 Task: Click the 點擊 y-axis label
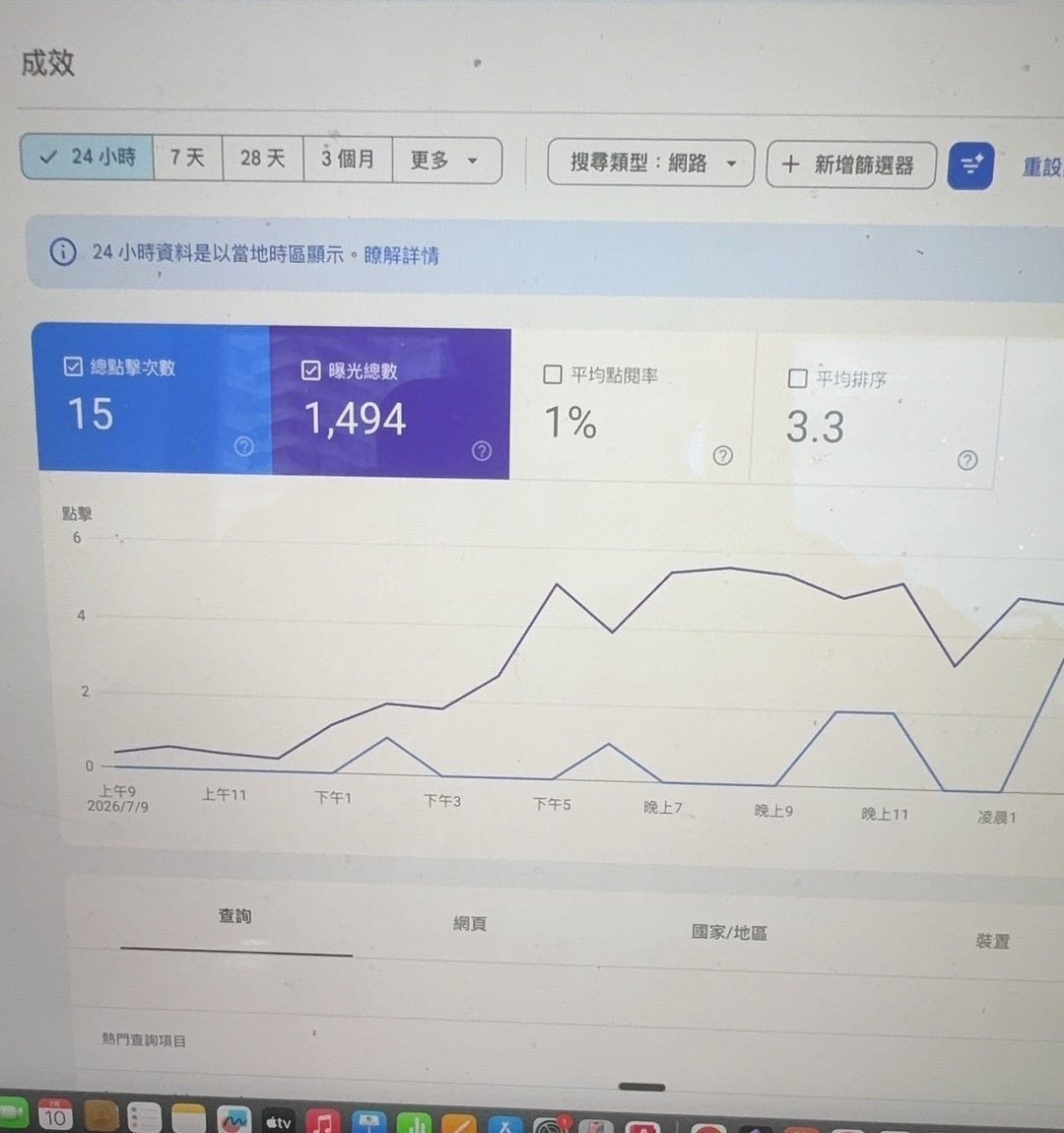click(x=77, y=513)
